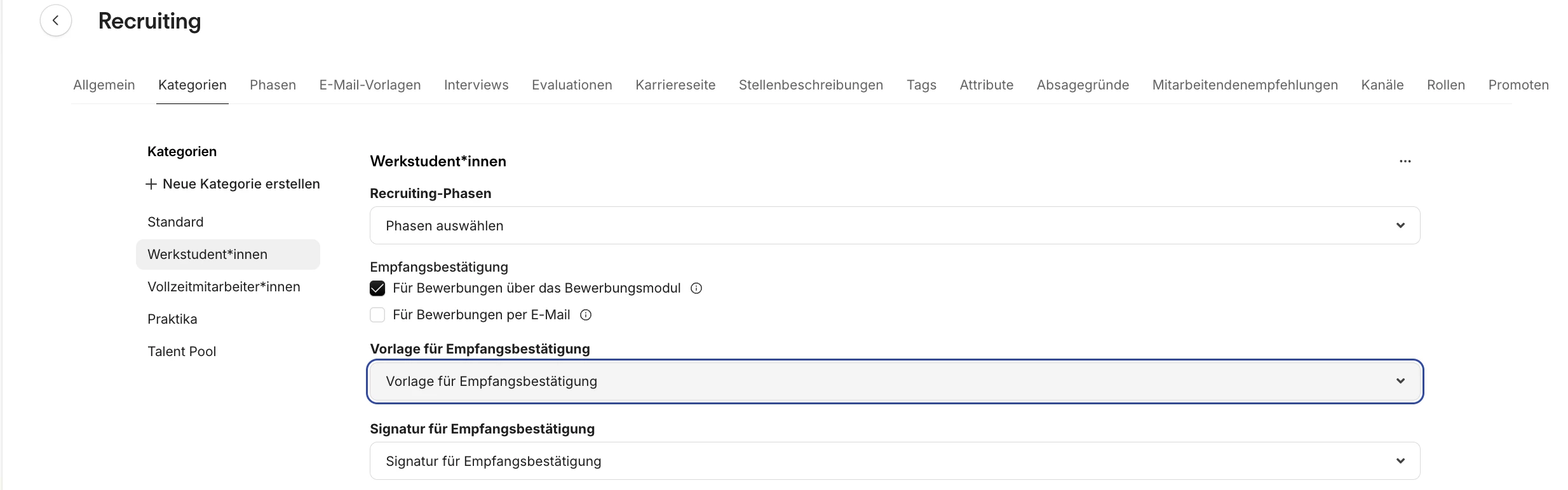Switch to the Mitarbeitendenempfehlungen tab
This screenshot has height=490, width=1568.
pyautogui.click(x=1245, y=85)
